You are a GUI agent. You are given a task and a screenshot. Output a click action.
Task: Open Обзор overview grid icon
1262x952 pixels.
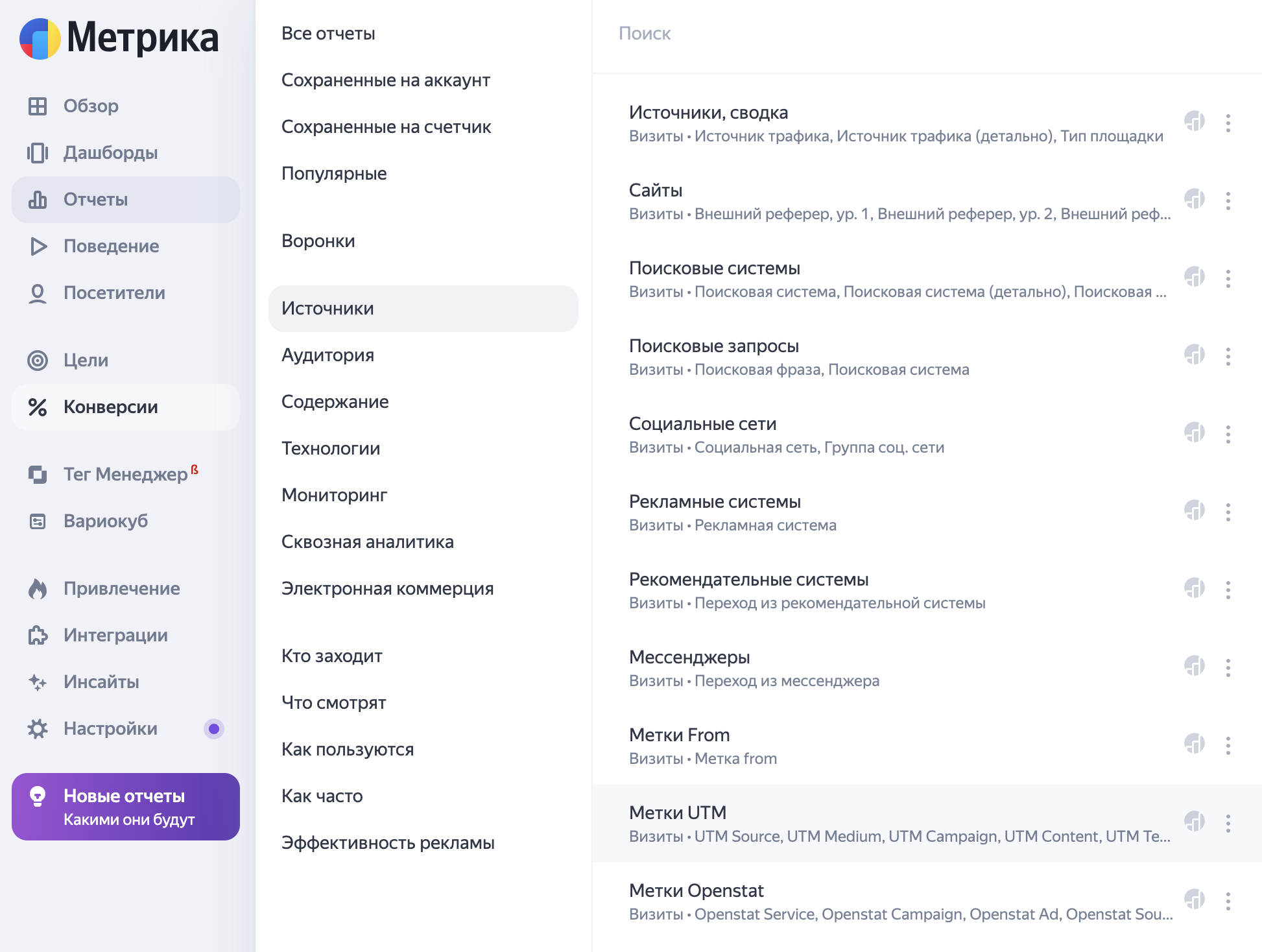(38, 106)
